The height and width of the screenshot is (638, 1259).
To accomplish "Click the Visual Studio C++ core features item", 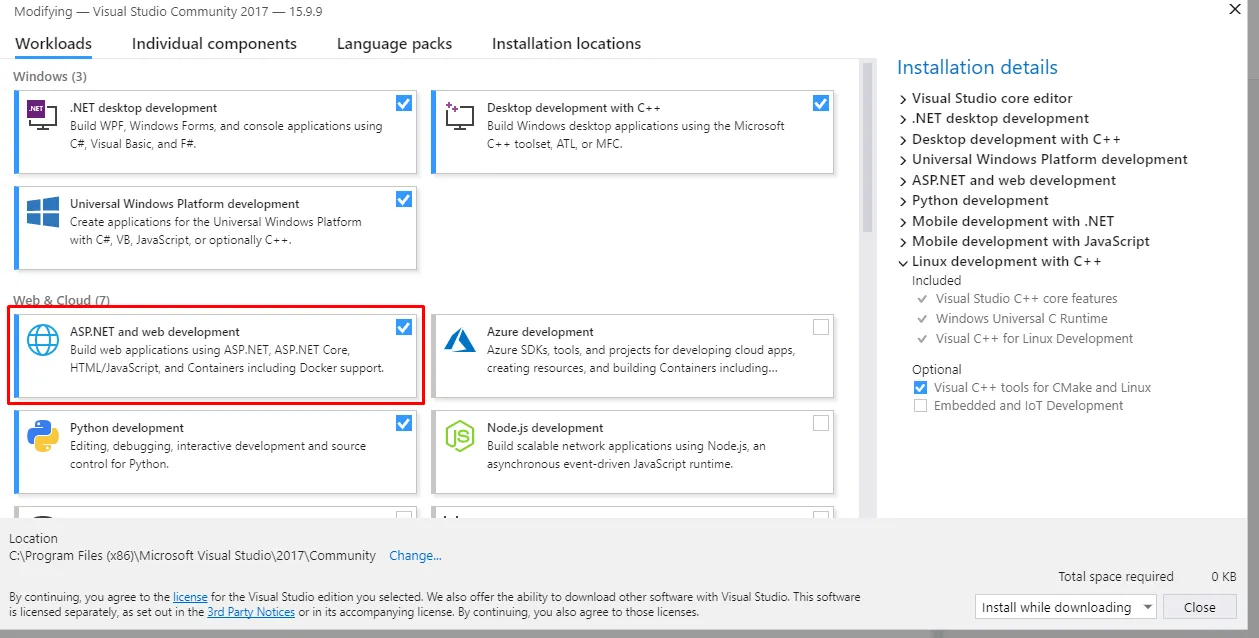I will click(x=1026, y=299).
